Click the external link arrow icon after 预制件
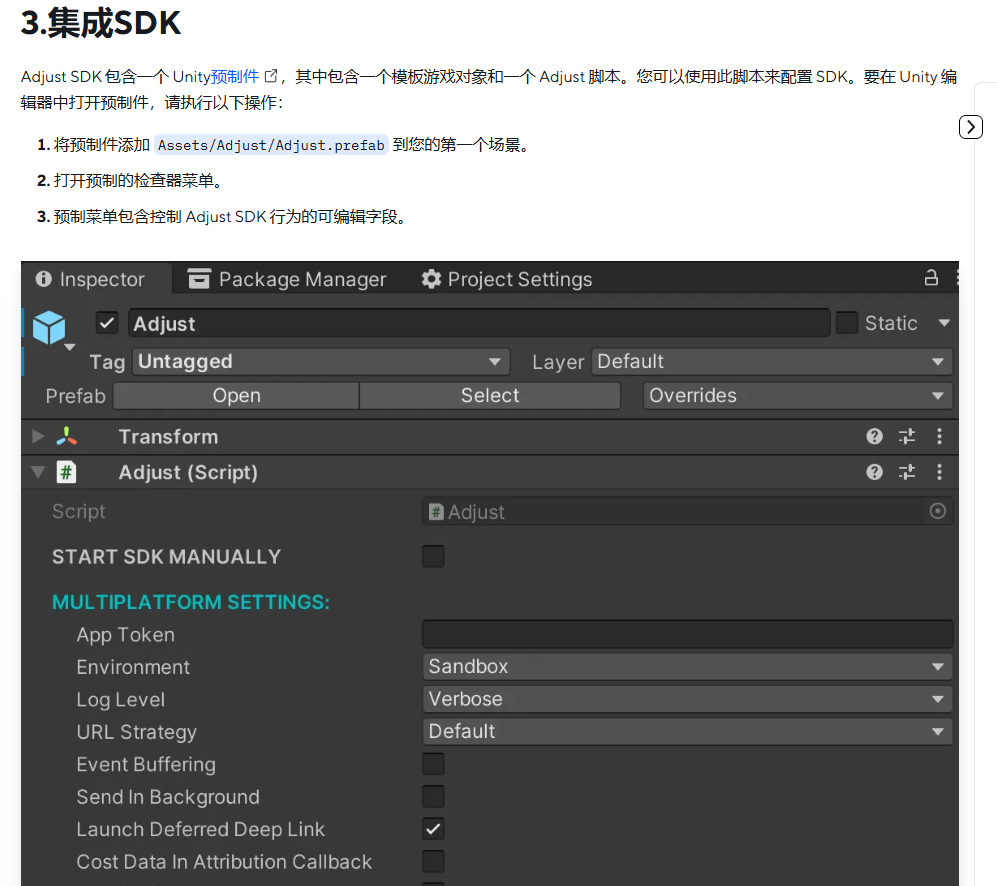Image resolution: width=997 pixels, height=886 pixels. click(271, 76)
